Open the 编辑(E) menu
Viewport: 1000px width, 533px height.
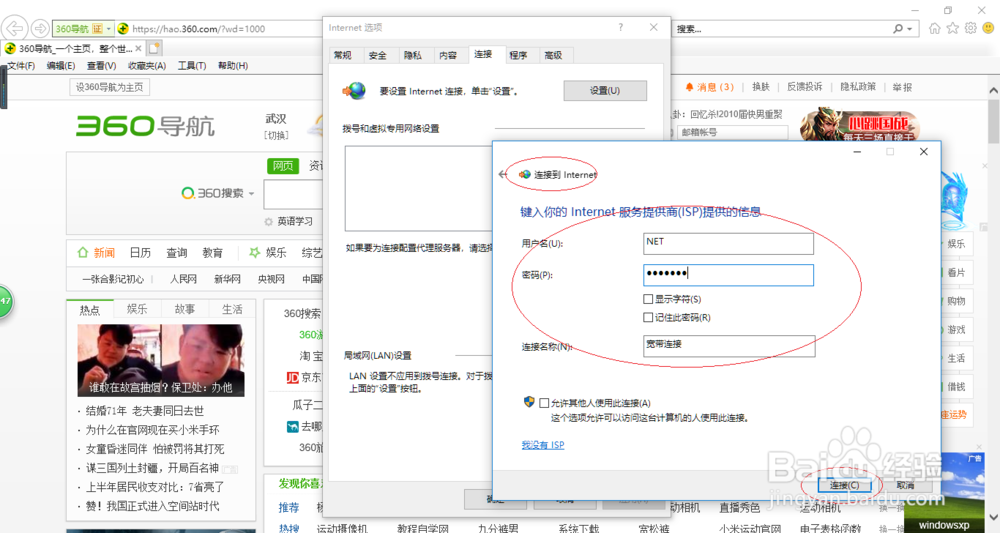coord(61,66)
